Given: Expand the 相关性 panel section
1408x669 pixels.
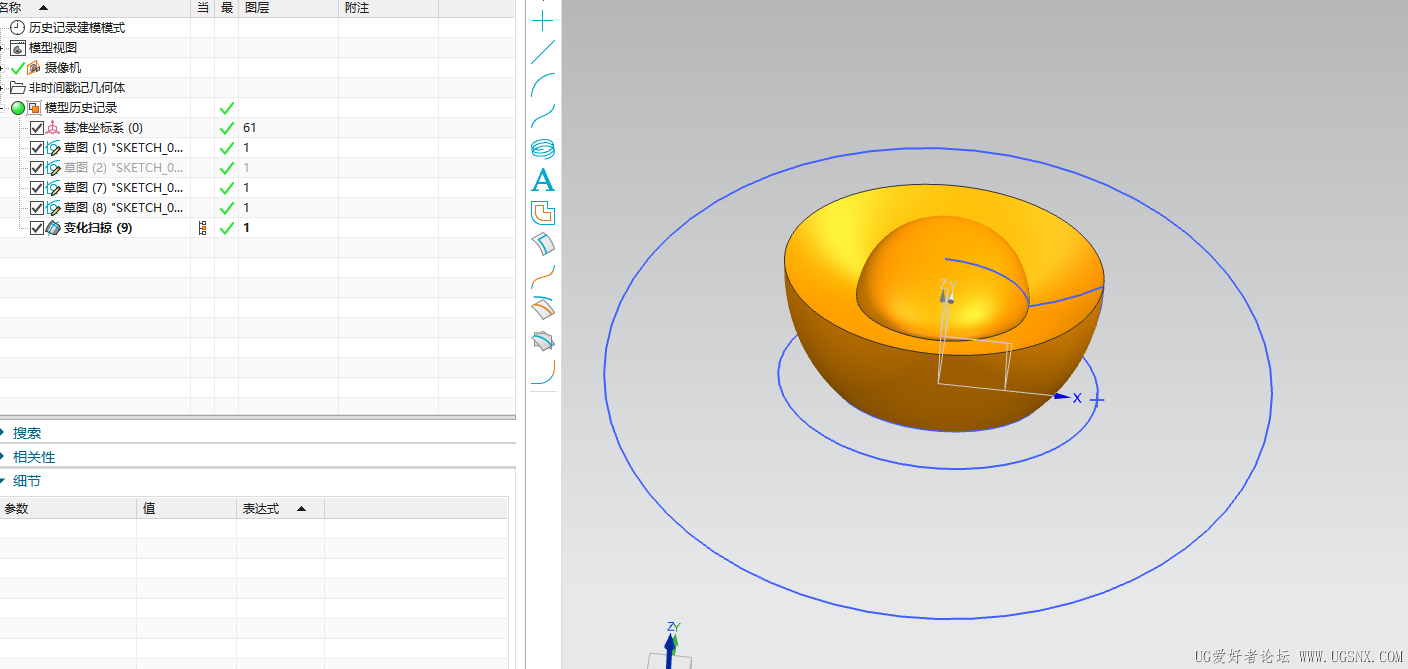Looking at the screenshot, I should (x=34, y=457).
